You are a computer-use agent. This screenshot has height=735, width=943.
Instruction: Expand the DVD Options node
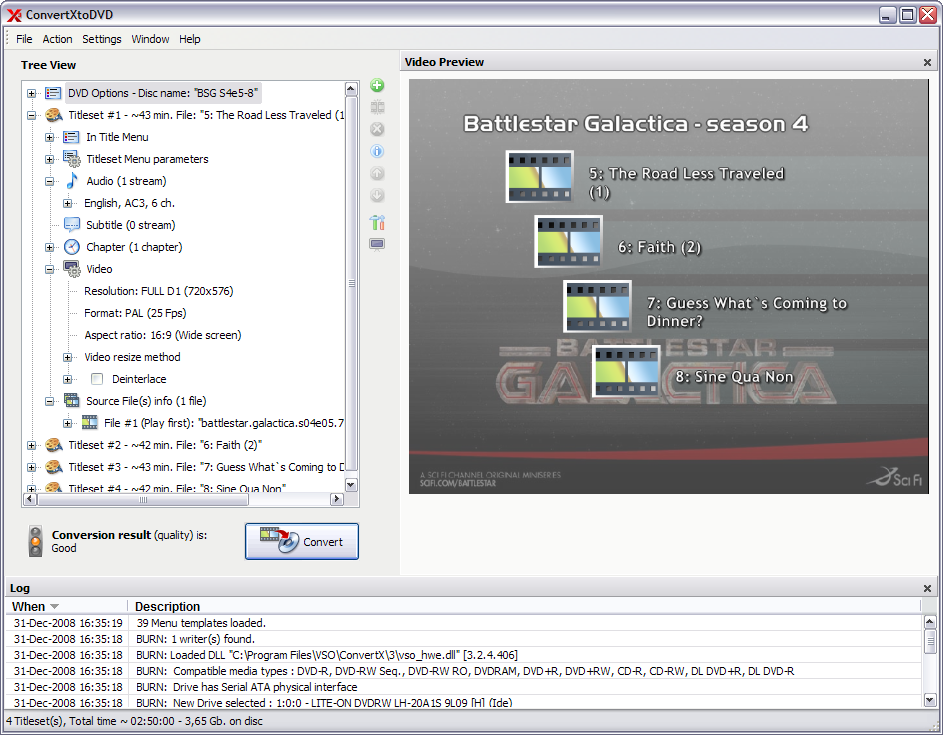(31, 93)
